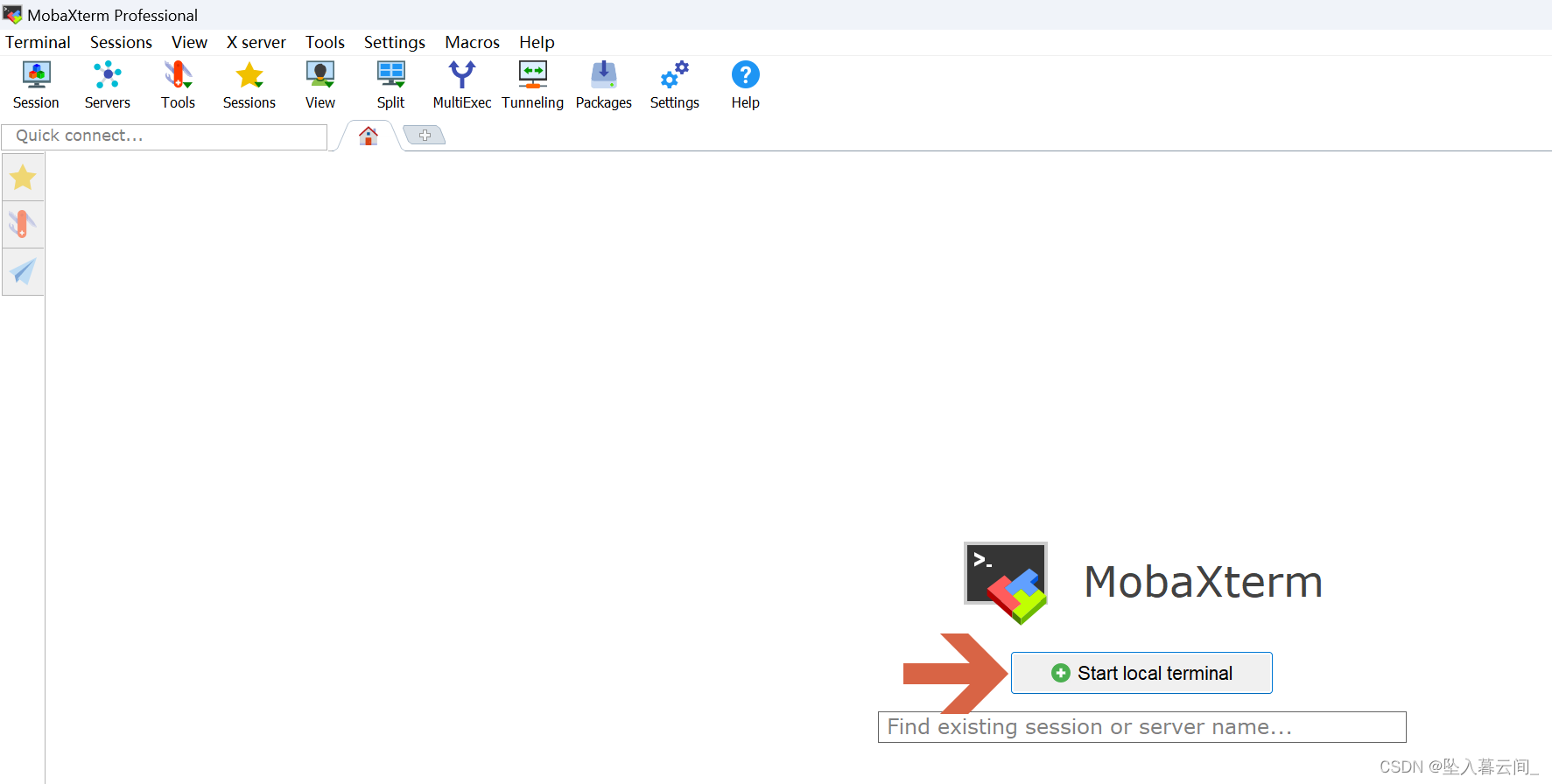This screenshot has width=1552, height=784.
Task: Open the Settings gears toolbar icon
Action: [674, 85]
